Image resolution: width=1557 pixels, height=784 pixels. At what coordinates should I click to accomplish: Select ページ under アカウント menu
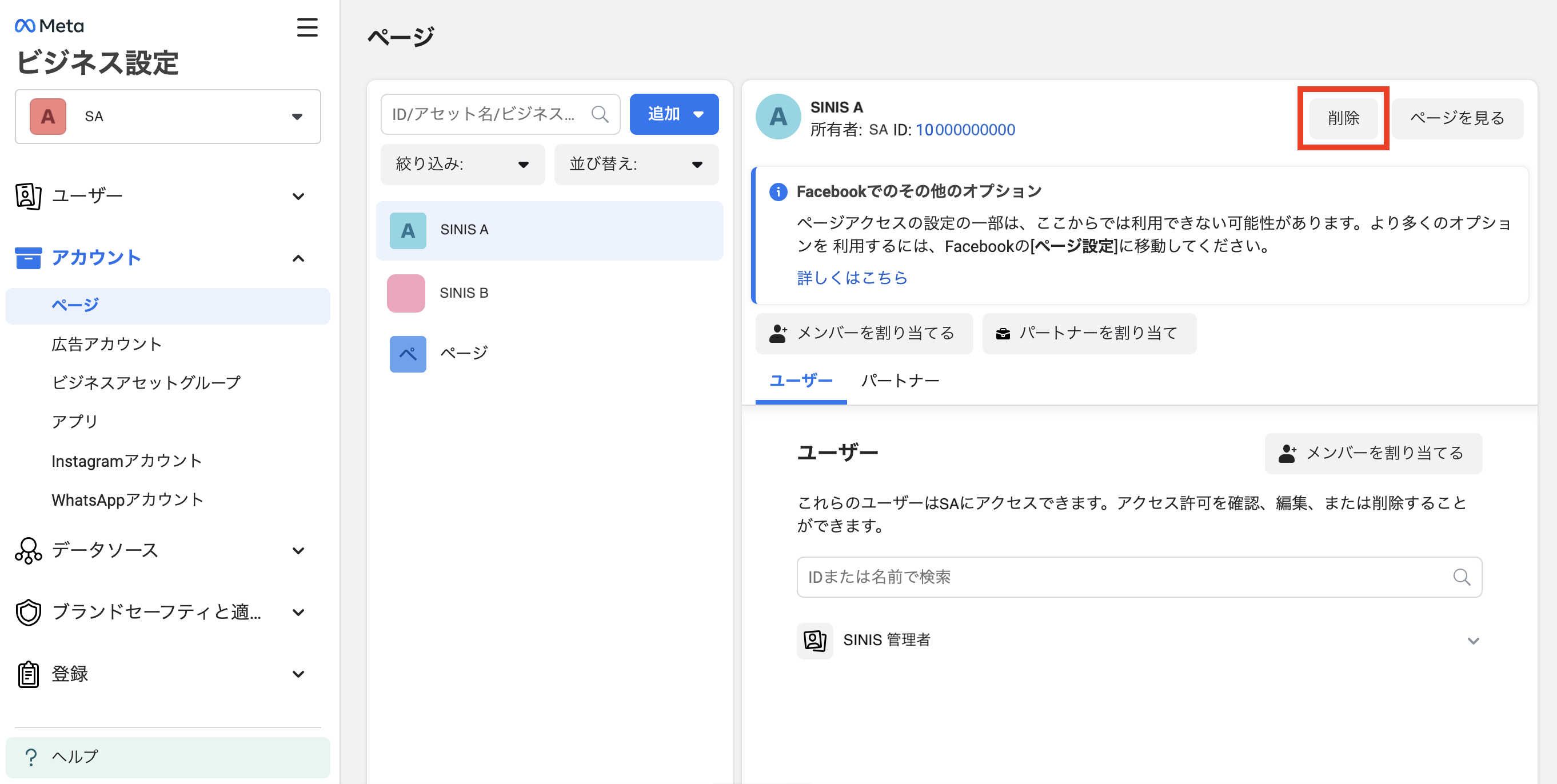74,305
